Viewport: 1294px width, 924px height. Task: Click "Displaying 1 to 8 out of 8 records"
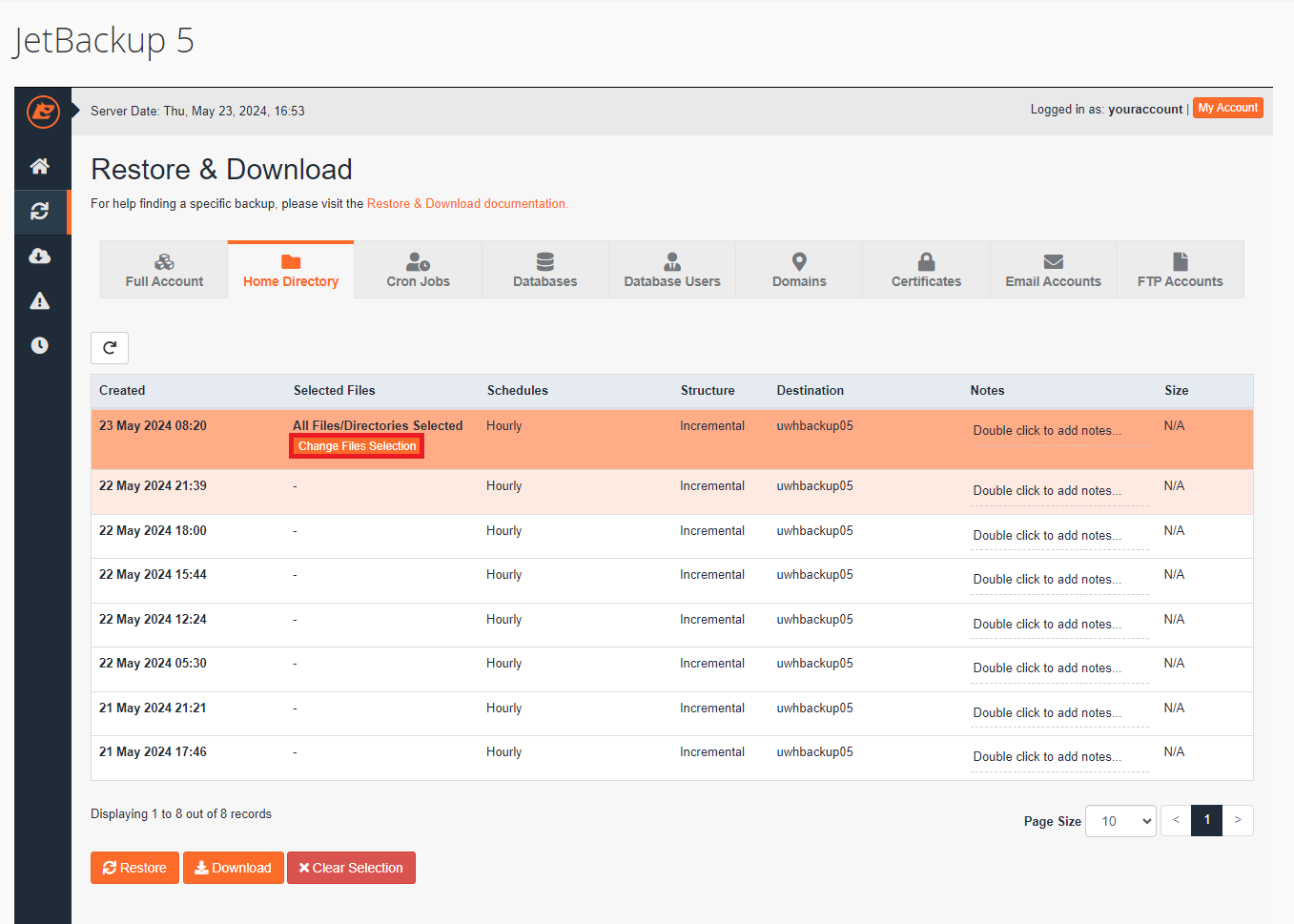[181, 813]
